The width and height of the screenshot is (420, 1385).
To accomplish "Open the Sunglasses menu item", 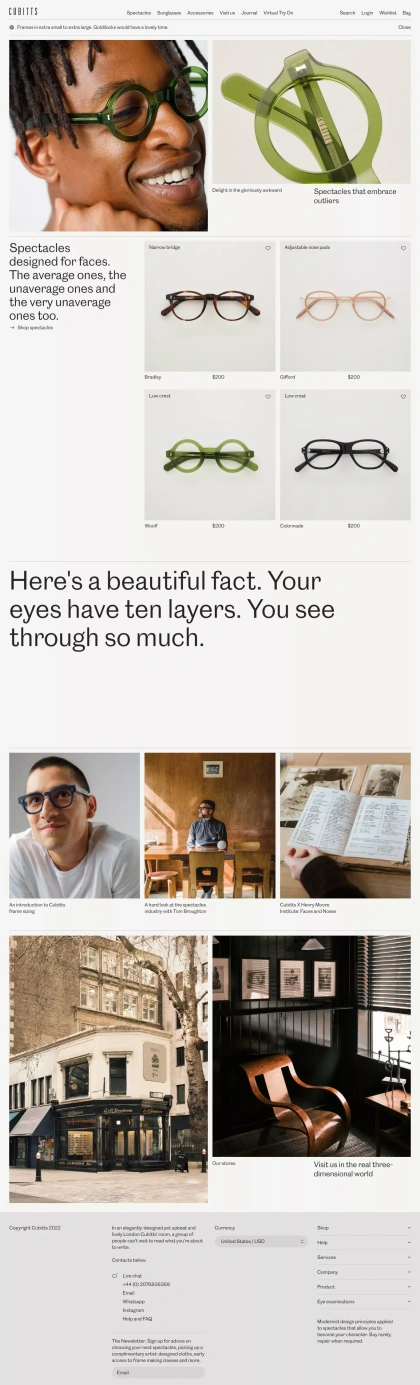I will tap(169, 13).
